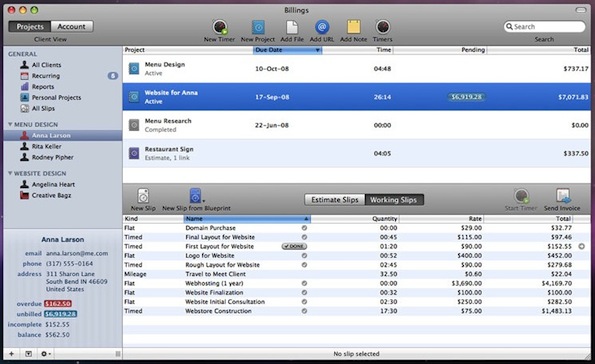Click pending $6,919.28 badge on Website for Anna
Image resolution: width=595 pixels, height=364 pixels.
tap(466, 97)
